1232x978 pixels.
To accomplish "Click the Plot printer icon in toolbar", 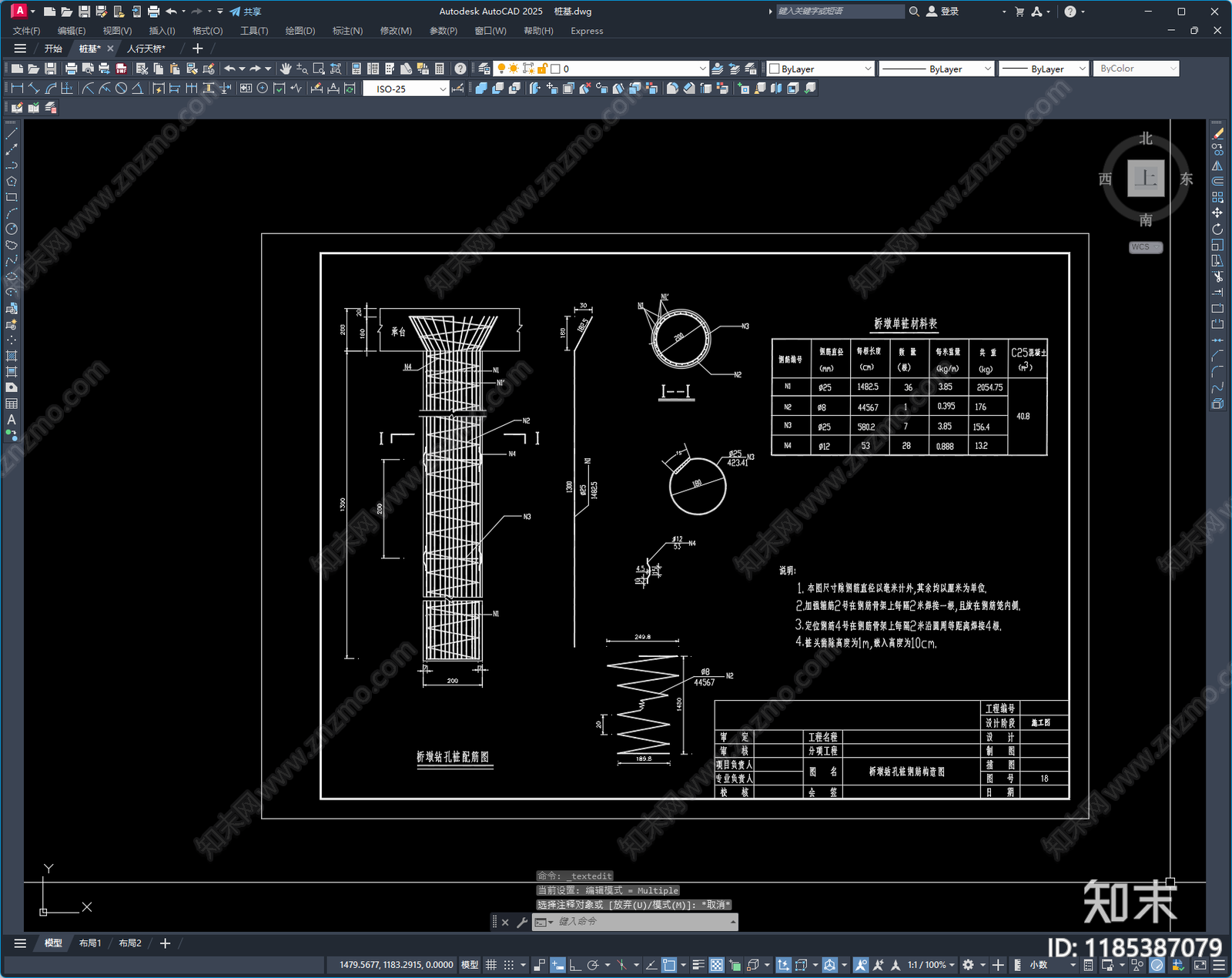I will tap(72, 69).
